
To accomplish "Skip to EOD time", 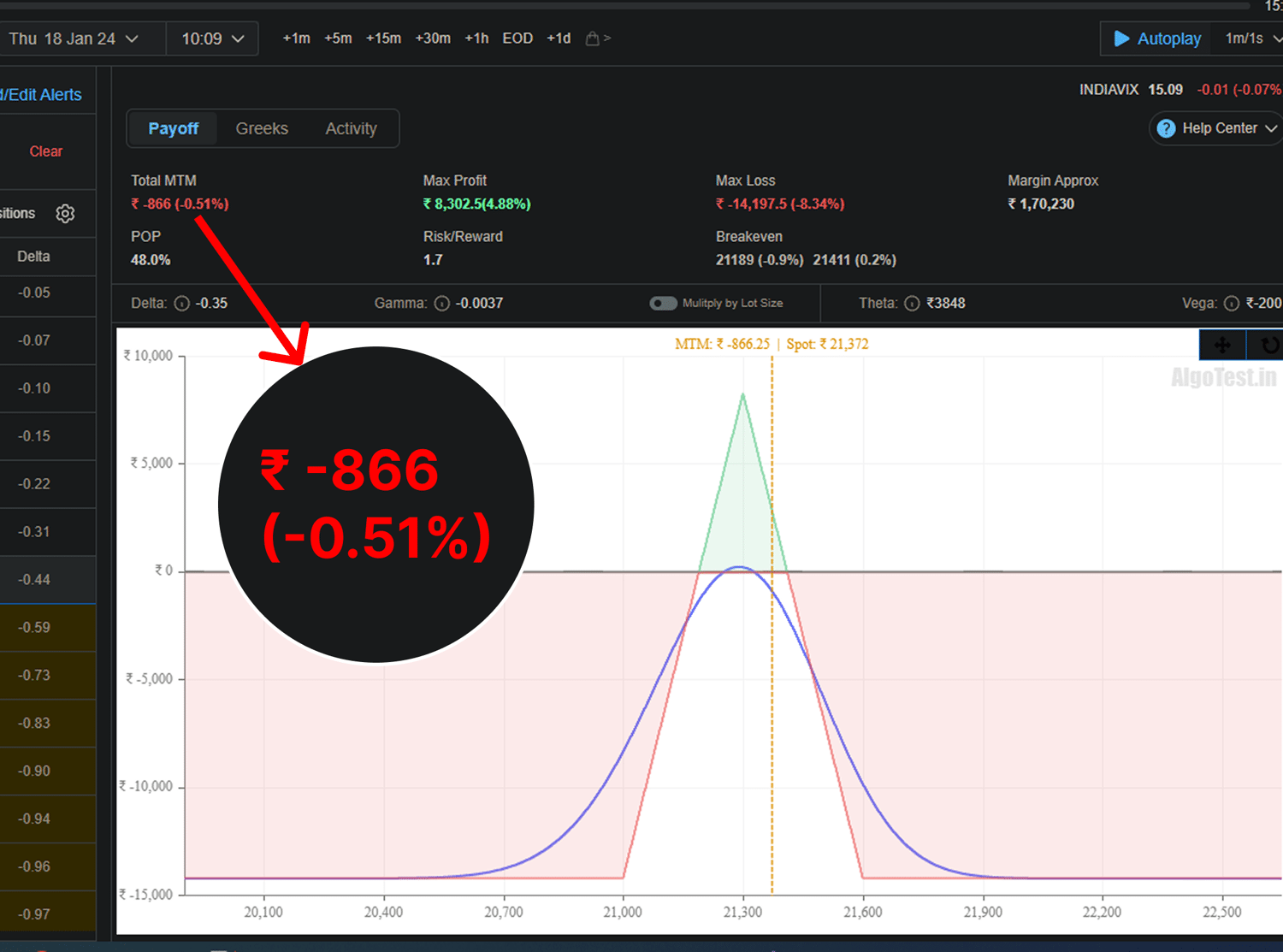I will tap(517, 38).
